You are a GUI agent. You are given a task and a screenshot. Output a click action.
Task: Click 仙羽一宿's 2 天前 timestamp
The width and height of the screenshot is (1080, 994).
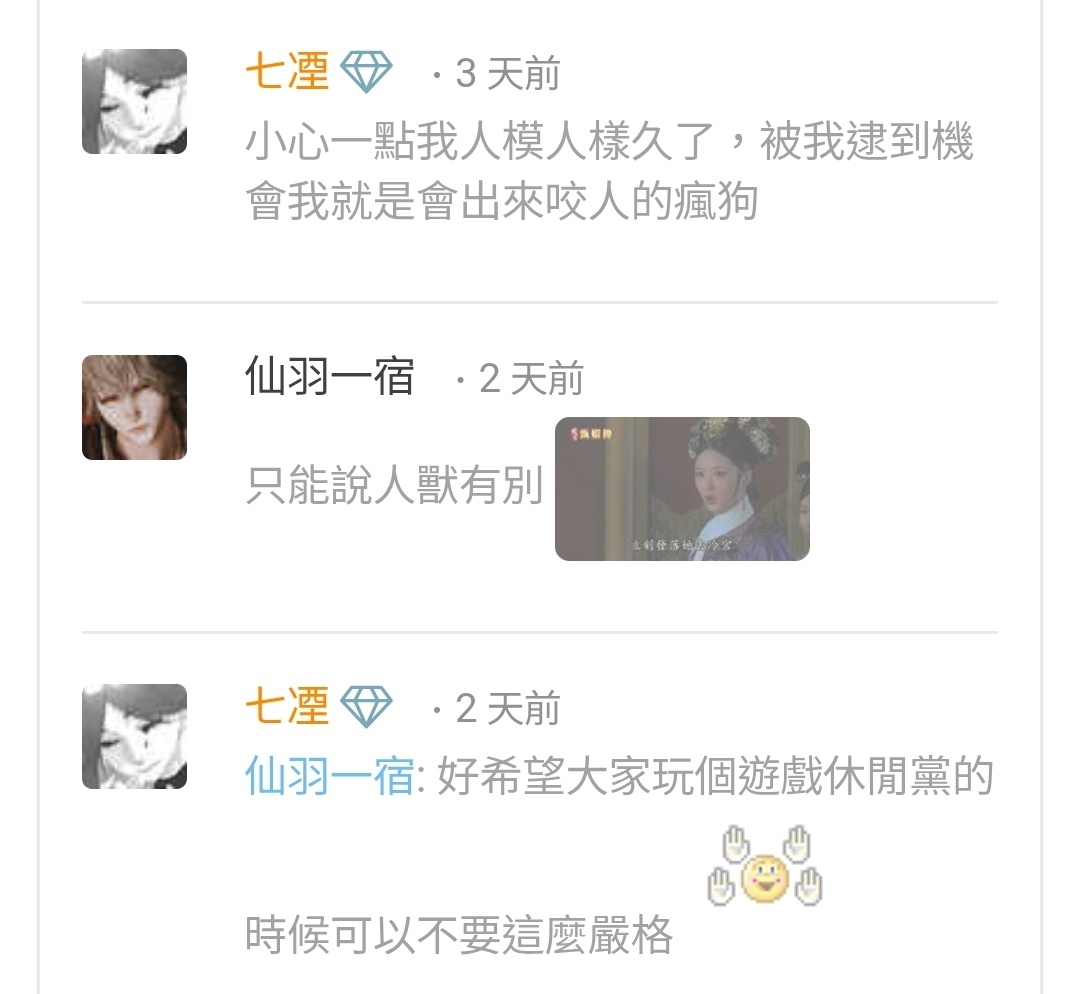point(531,378)
